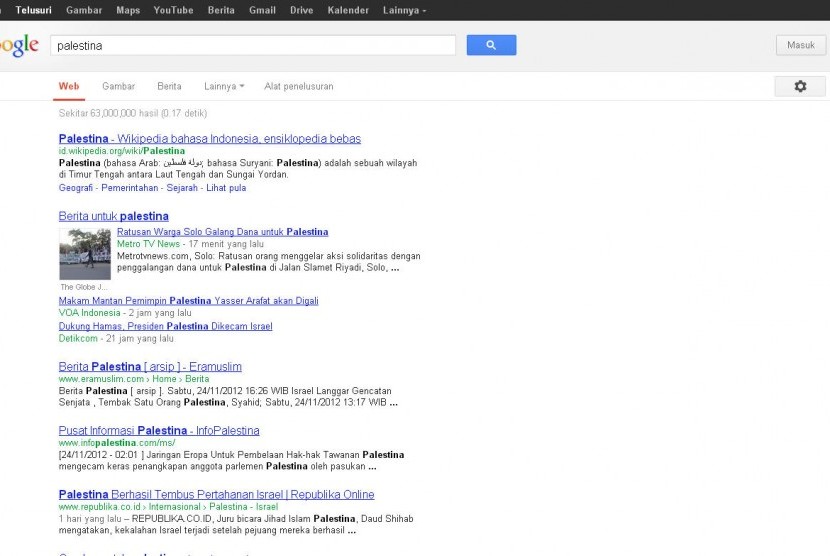
Task: Click the Detikcom source label
Action: coord(78,338)
